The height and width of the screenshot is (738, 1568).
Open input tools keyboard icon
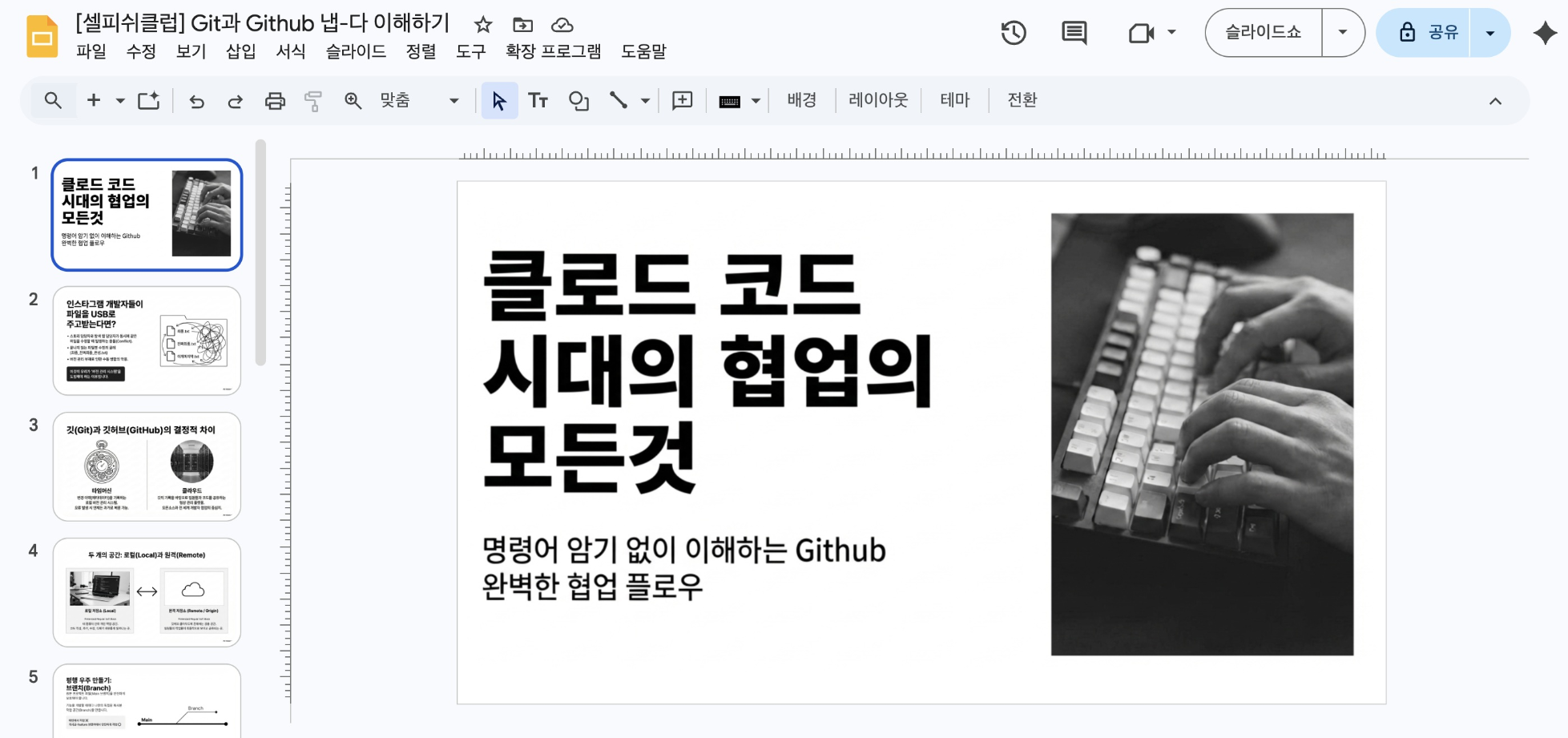pyautogui.click(x=729, y=101)
